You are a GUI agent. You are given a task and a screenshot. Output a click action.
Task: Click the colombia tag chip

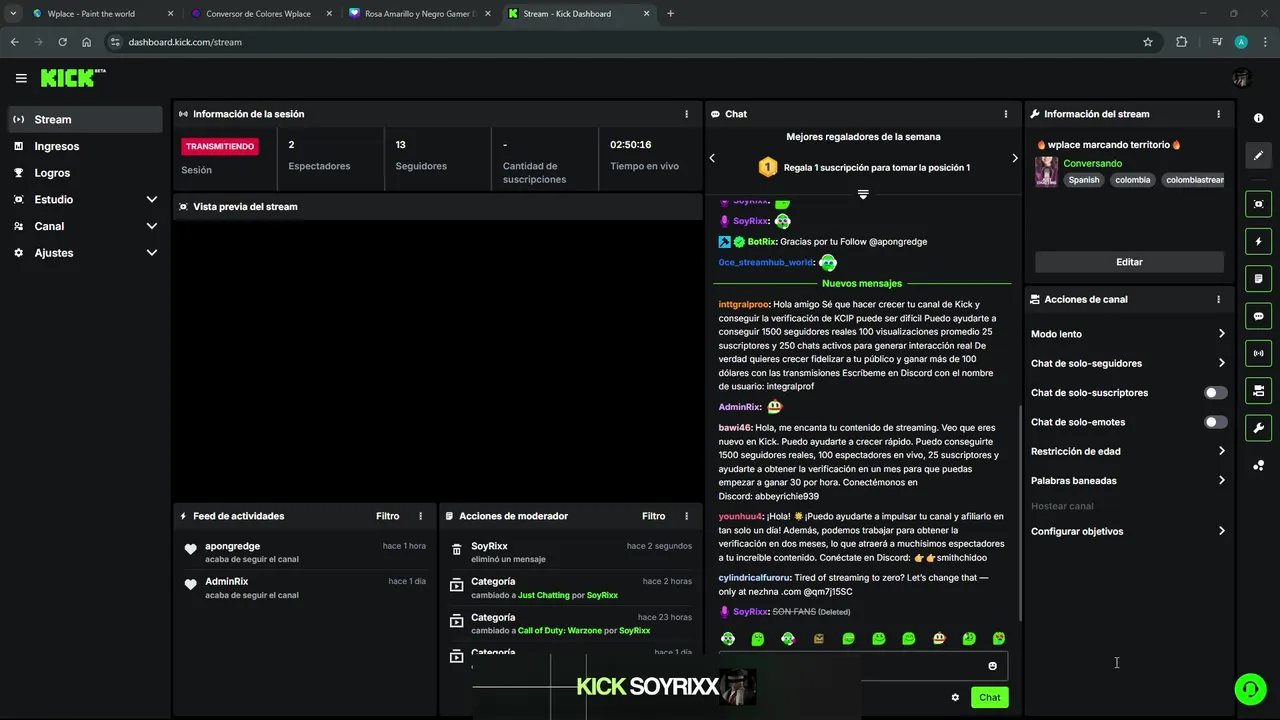(x=1133, y=180)
